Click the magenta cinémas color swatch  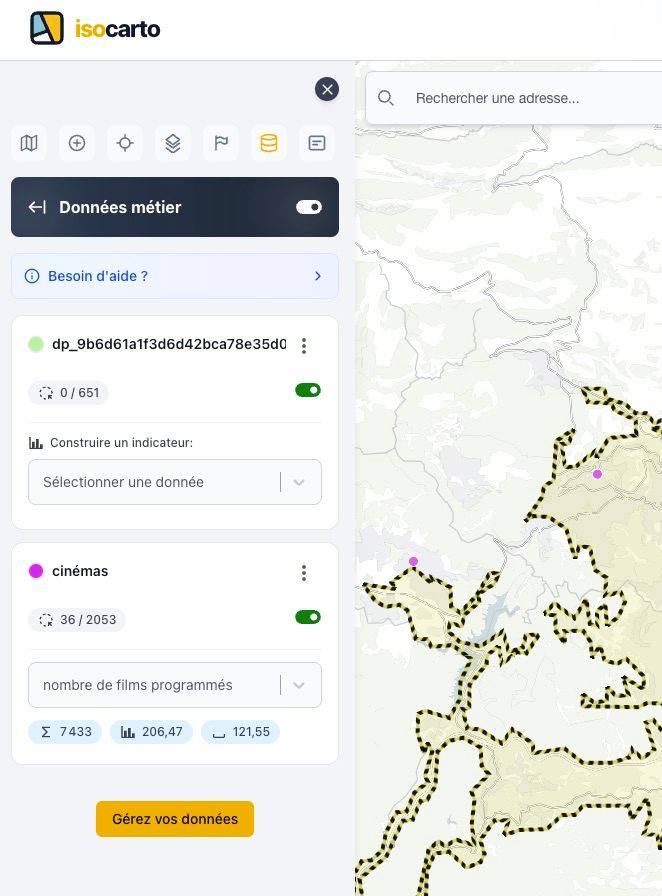pos(36,571)
